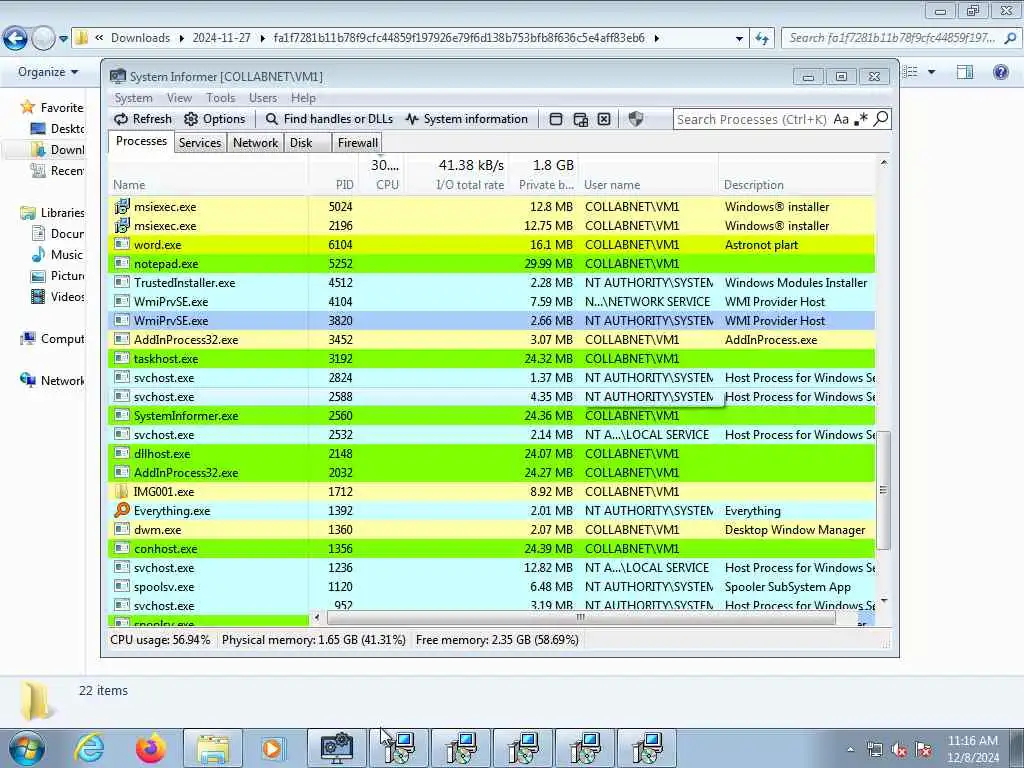Select WmiPrvSE.exe with PID 3820
1024x768 pixels.
coord(491,321)
